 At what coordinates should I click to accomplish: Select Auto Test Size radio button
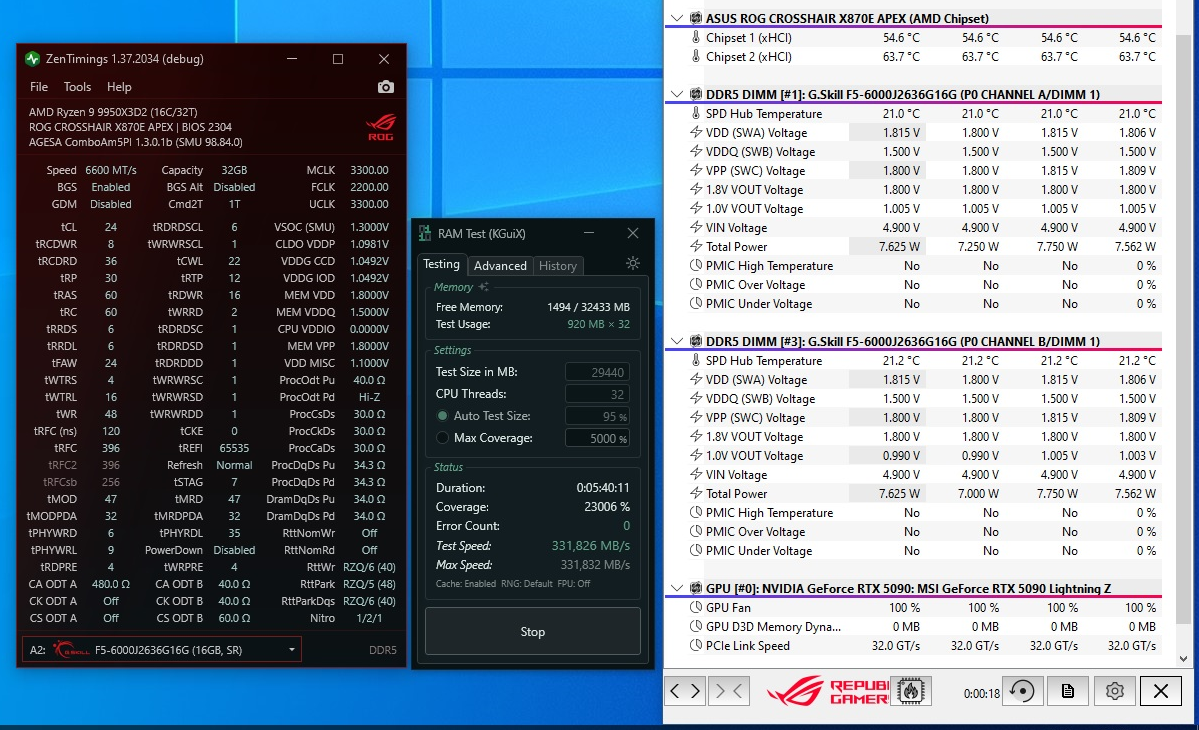(x=442, y=416)
